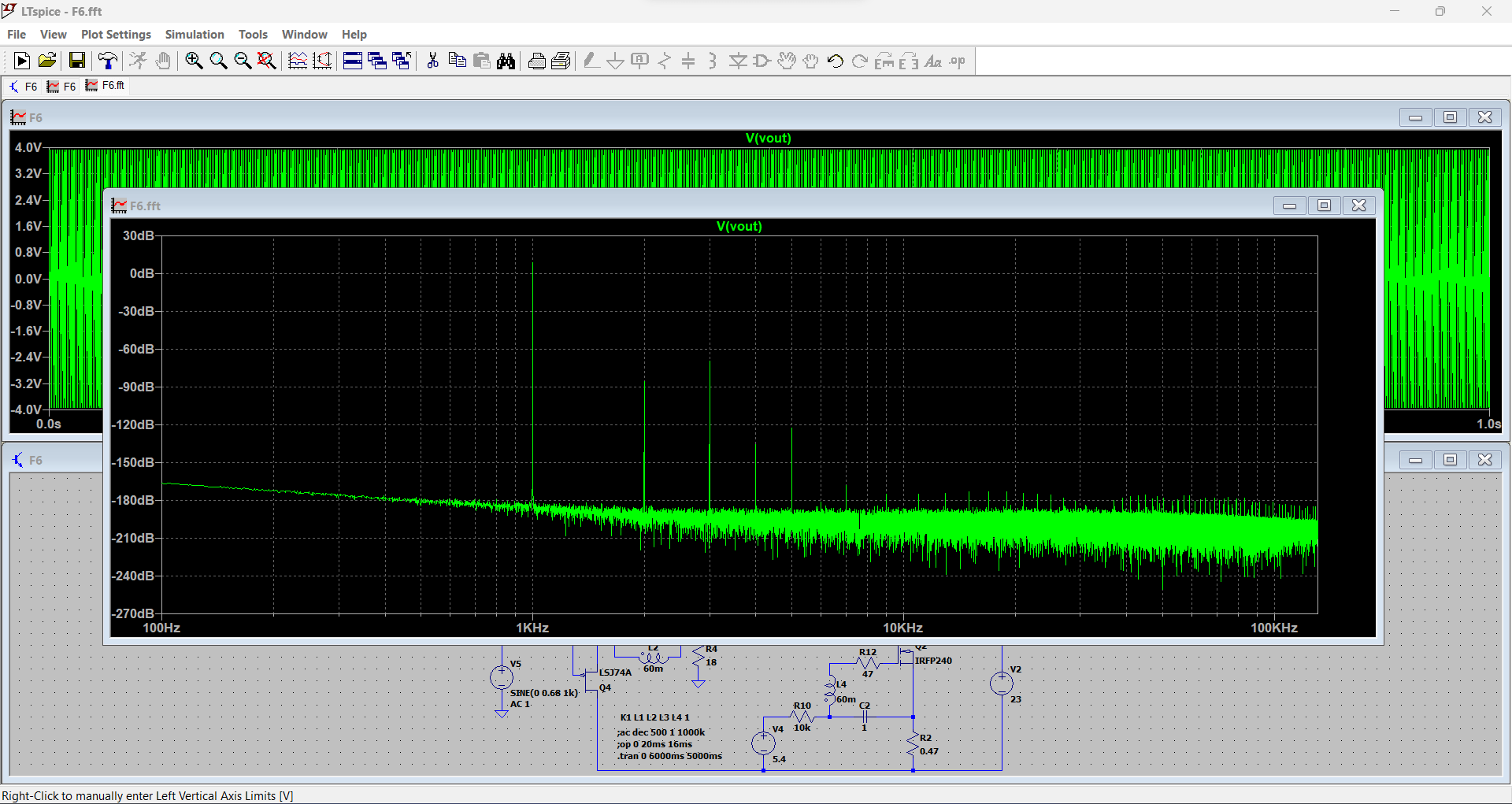Click the Label Net icon
The height and width of the screenshot is (804, 1512).
640,61
